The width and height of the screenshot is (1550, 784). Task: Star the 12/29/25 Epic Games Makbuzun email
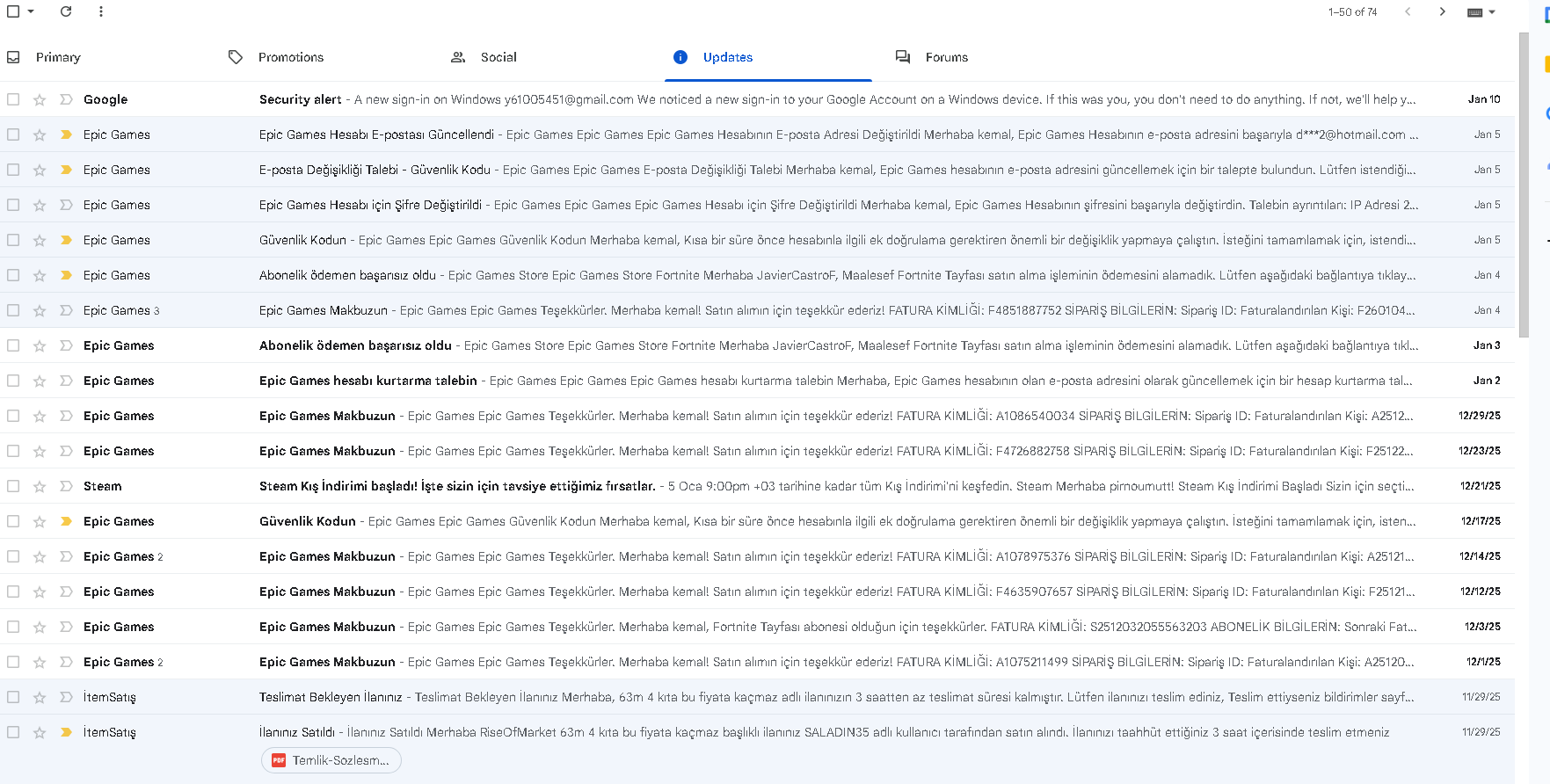tap(40, 416)
